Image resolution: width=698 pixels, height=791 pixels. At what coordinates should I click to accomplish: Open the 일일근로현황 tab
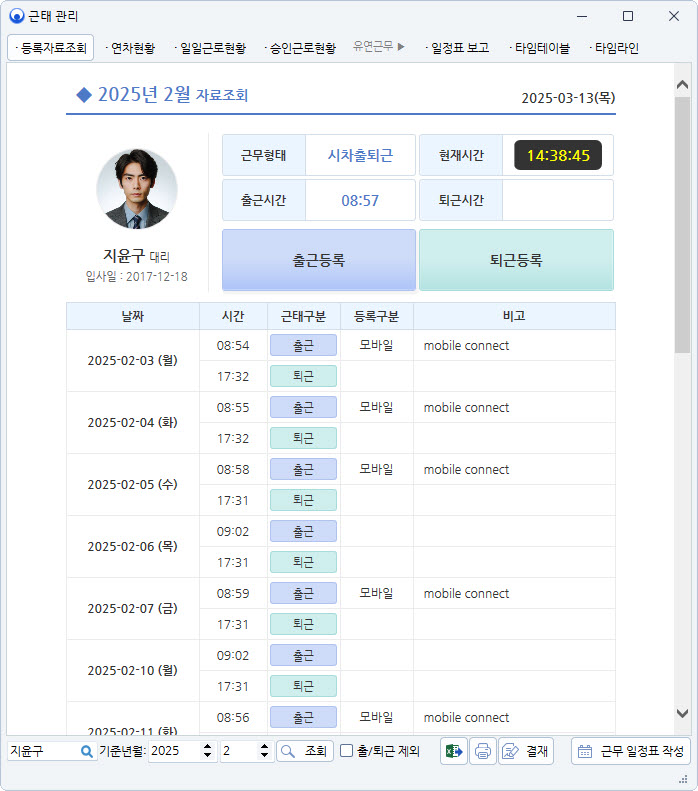(210, 48)
